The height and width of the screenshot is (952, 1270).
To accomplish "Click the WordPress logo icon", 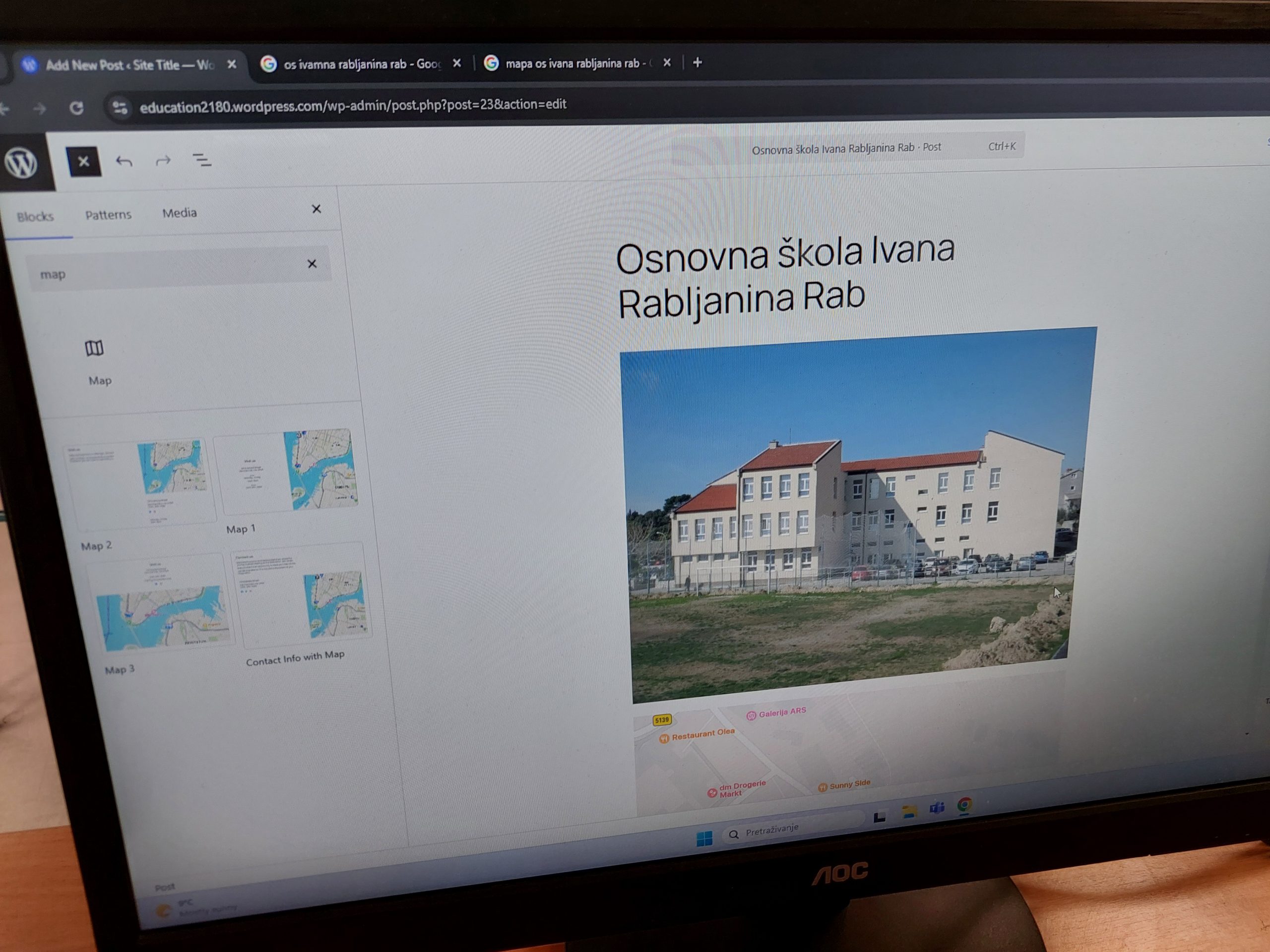I will pos(22,163).
